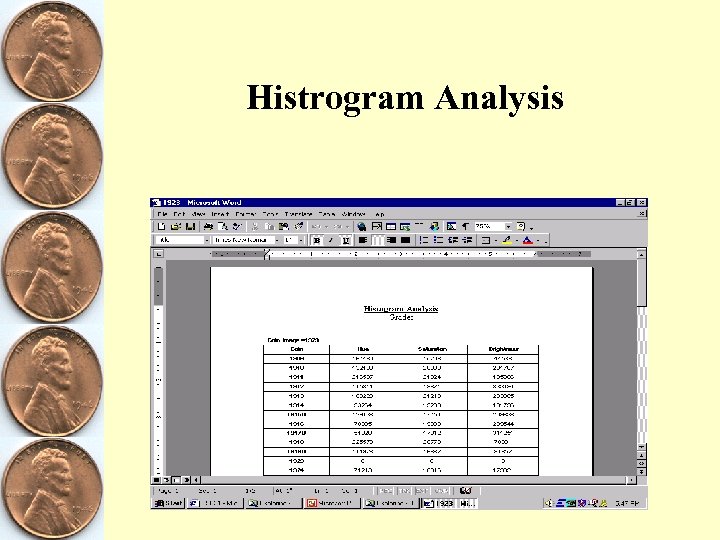Open the Font Size dropdown

point(301,240)
